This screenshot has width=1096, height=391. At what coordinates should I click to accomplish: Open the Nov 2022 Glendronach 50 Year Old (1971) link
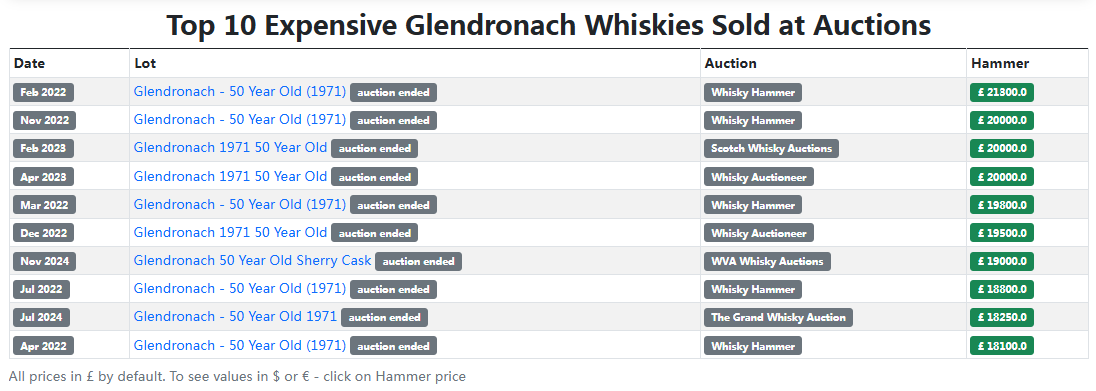click(x=240, y=120)
